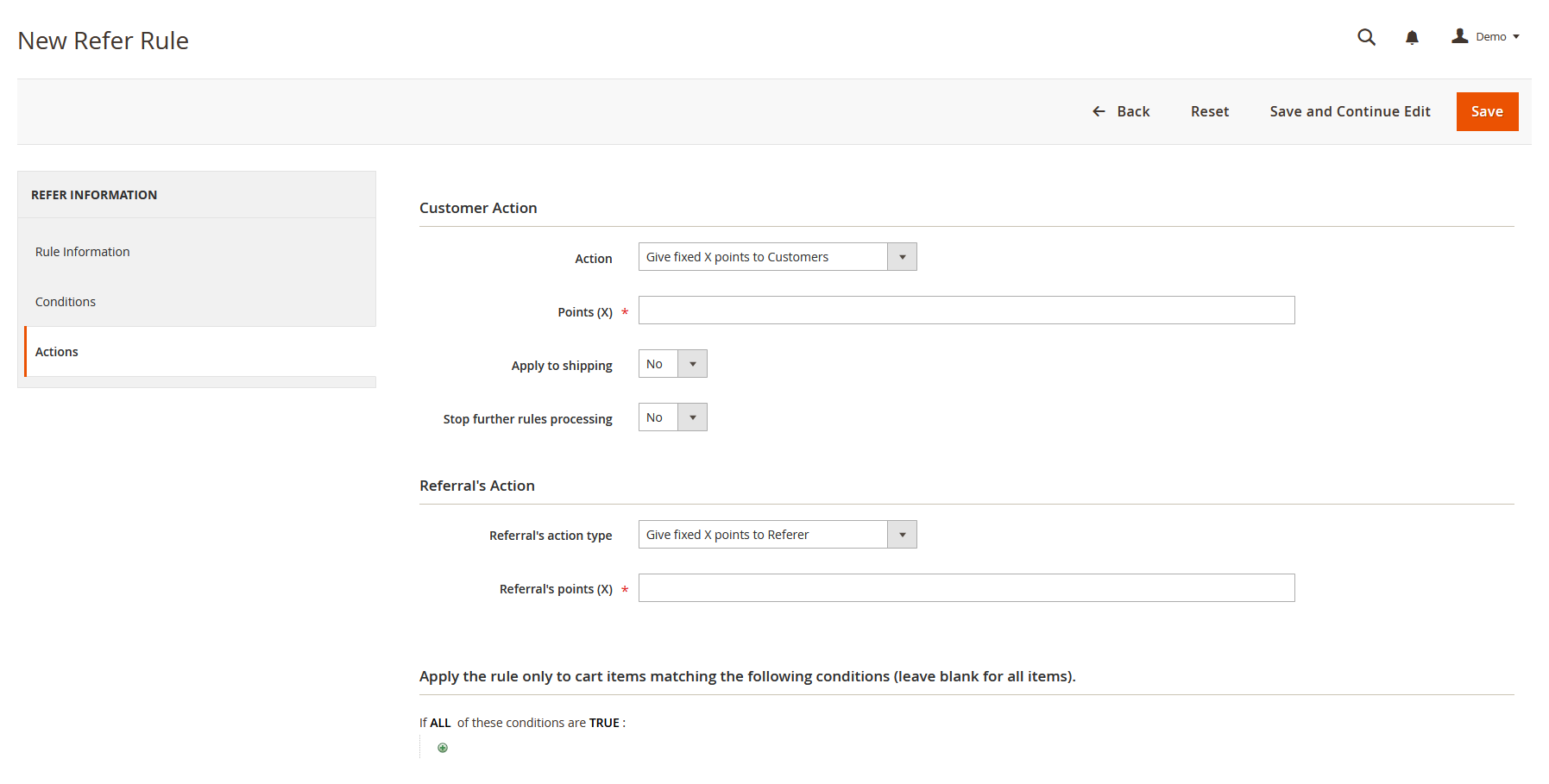Click the orange Save button

pos(1487,111)
